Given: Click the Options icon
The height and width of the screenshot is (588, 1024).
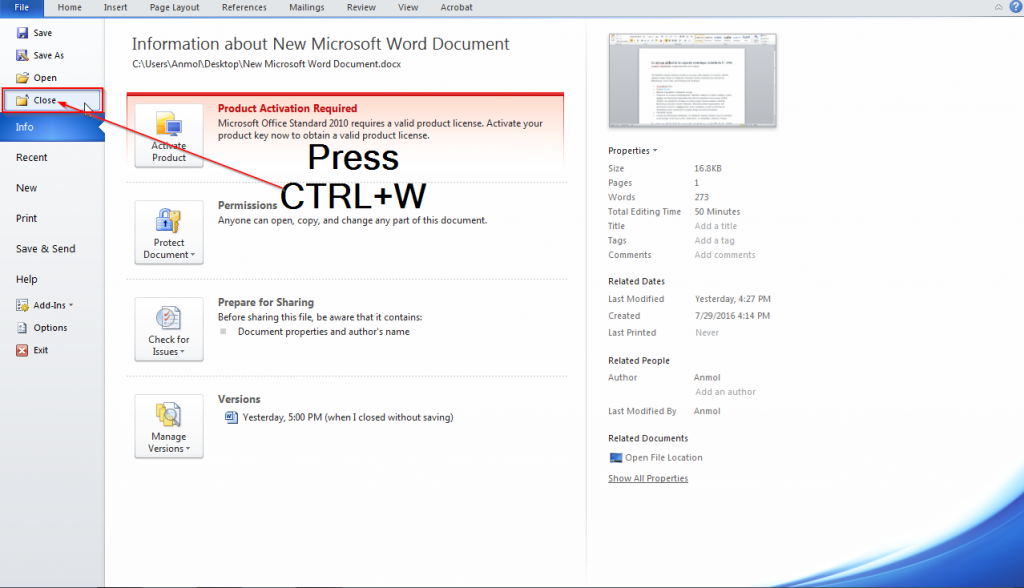Looking at the screenshot, I should coord(22,327).
